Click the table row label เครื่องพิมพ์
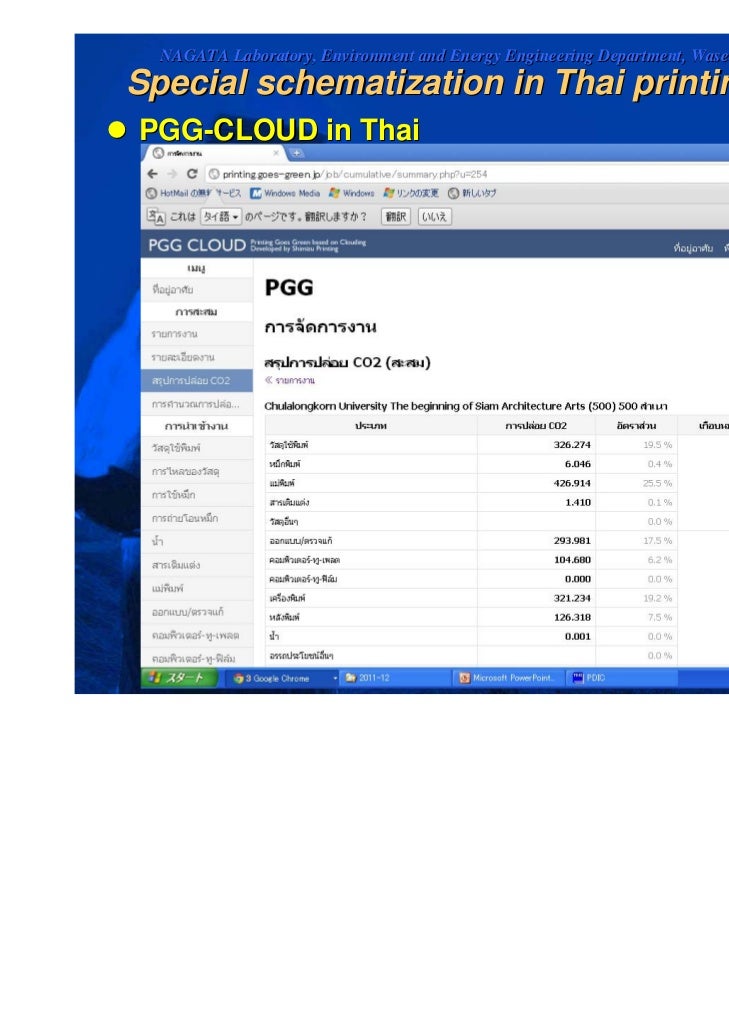The width and height of the screenshot is (729, 1030). [x=287, y=598]
